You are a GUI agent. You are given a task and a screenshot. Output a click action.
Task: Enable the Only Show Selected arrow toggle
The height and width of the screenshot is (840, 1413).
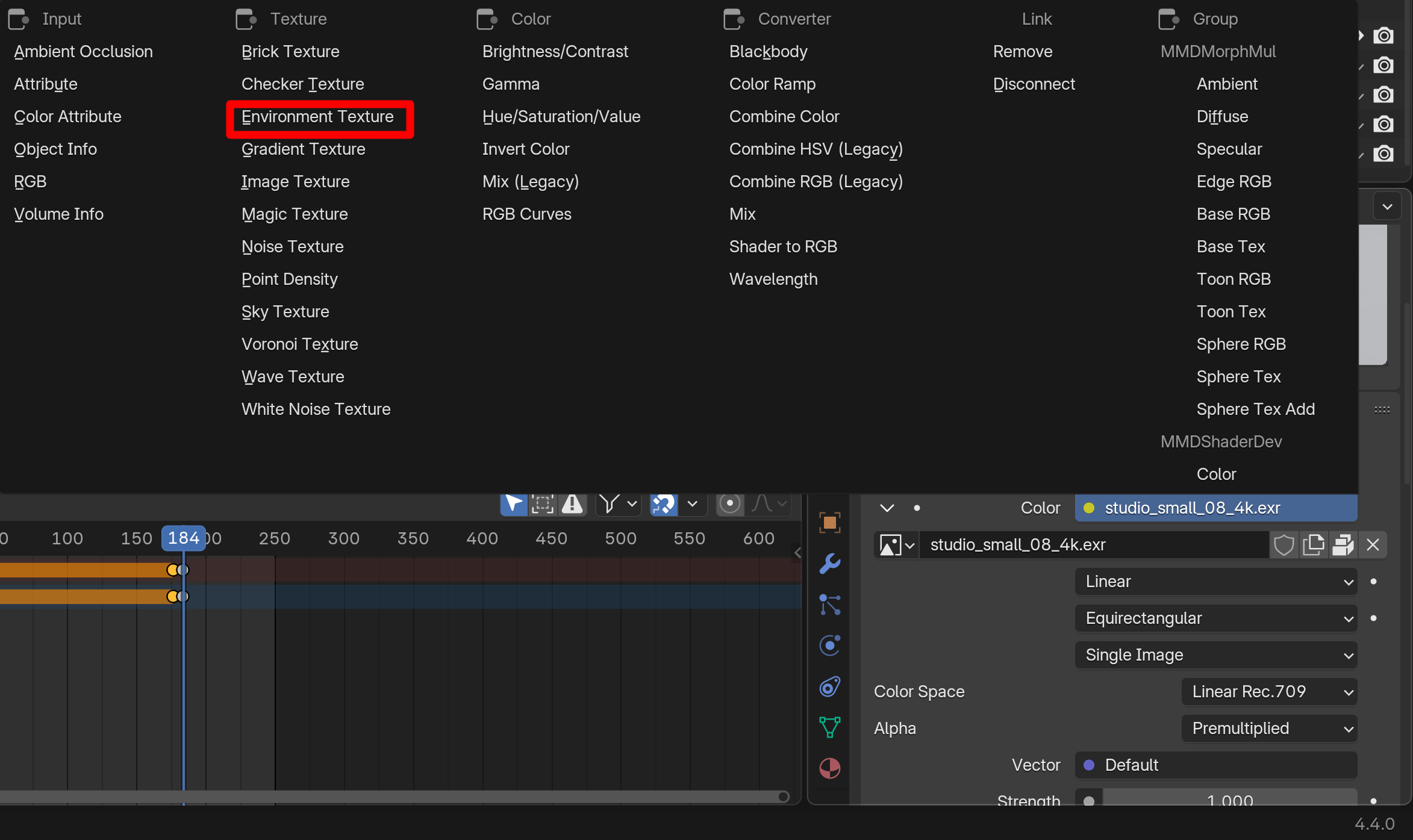tap(514, 503)
